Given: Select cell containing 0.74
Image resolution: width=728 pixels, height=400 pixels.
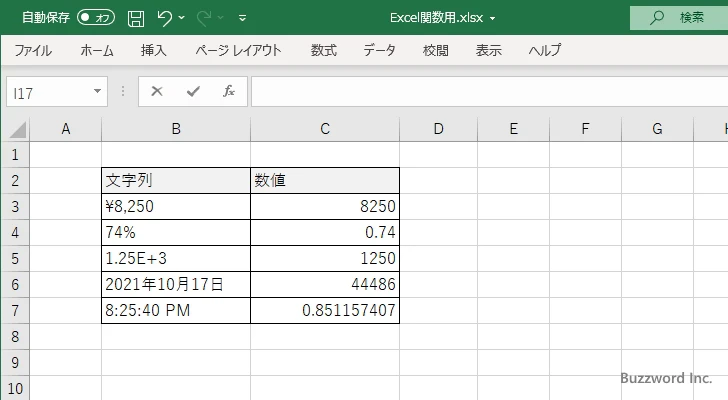Looking at the screenshot, I should point(325,232).
